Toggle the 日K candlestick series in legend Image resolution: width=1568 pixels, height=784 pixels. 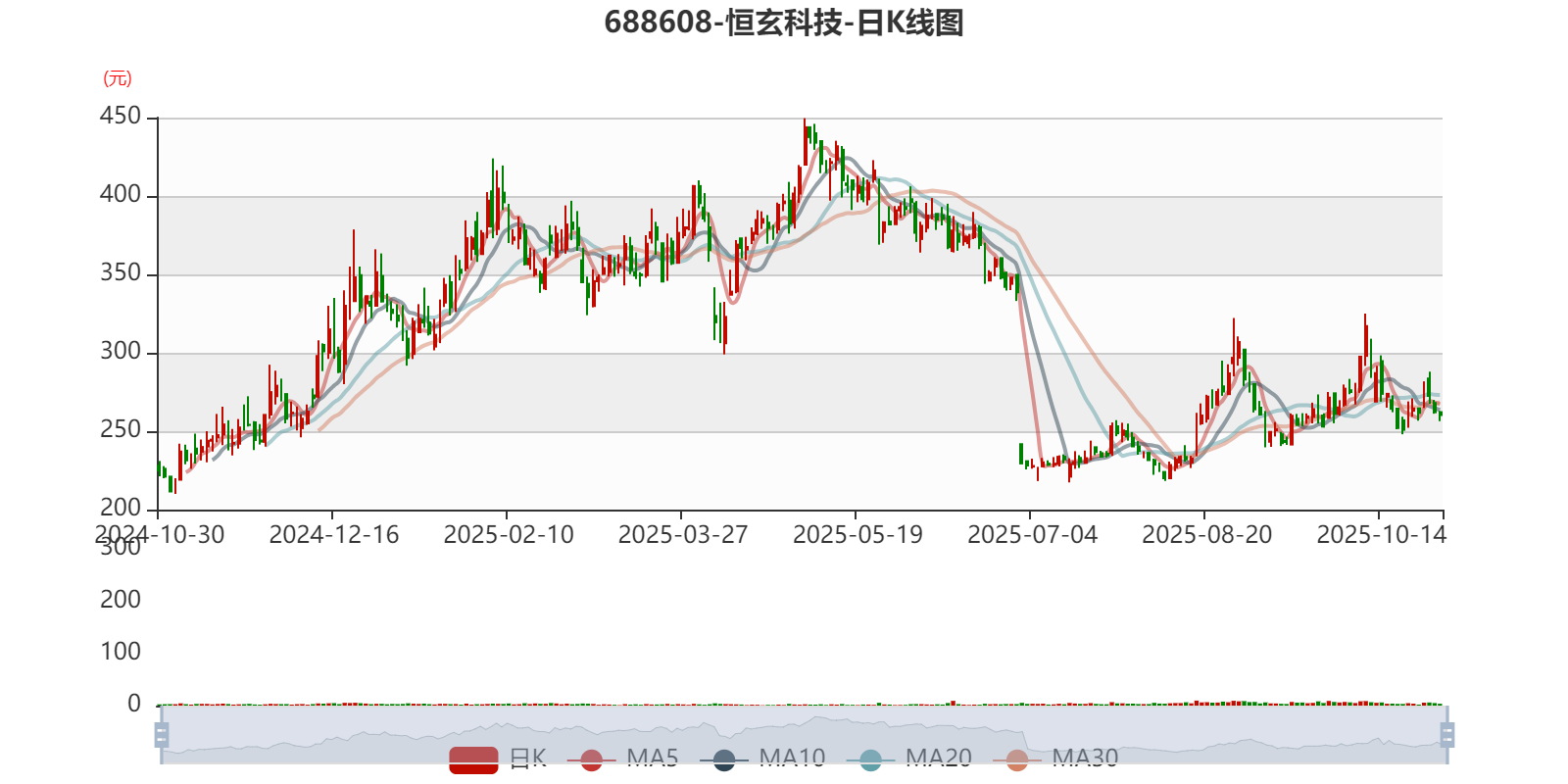coord(498,759)
